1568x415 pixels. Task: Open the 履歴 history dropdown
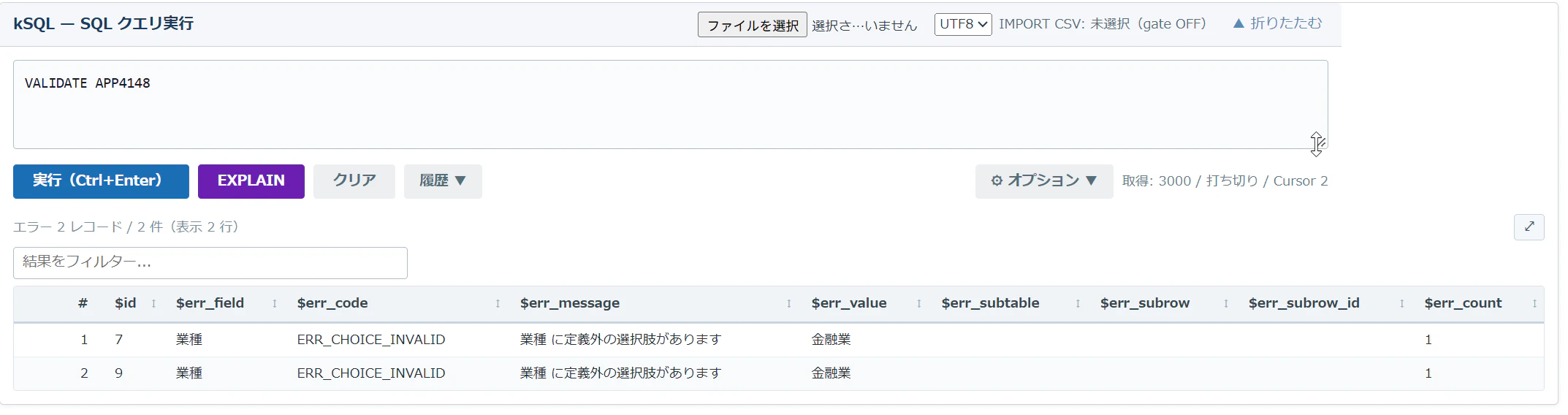click(x=443, y=181)
